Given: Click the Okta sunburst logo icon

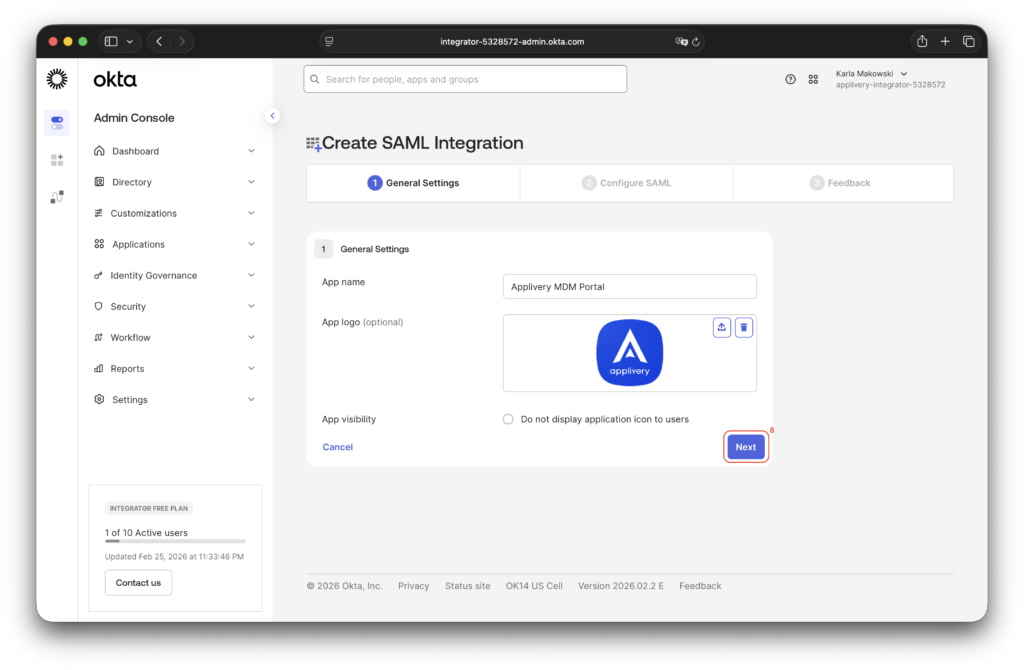Looking at the screenshot, I should (x=57, y=79).
